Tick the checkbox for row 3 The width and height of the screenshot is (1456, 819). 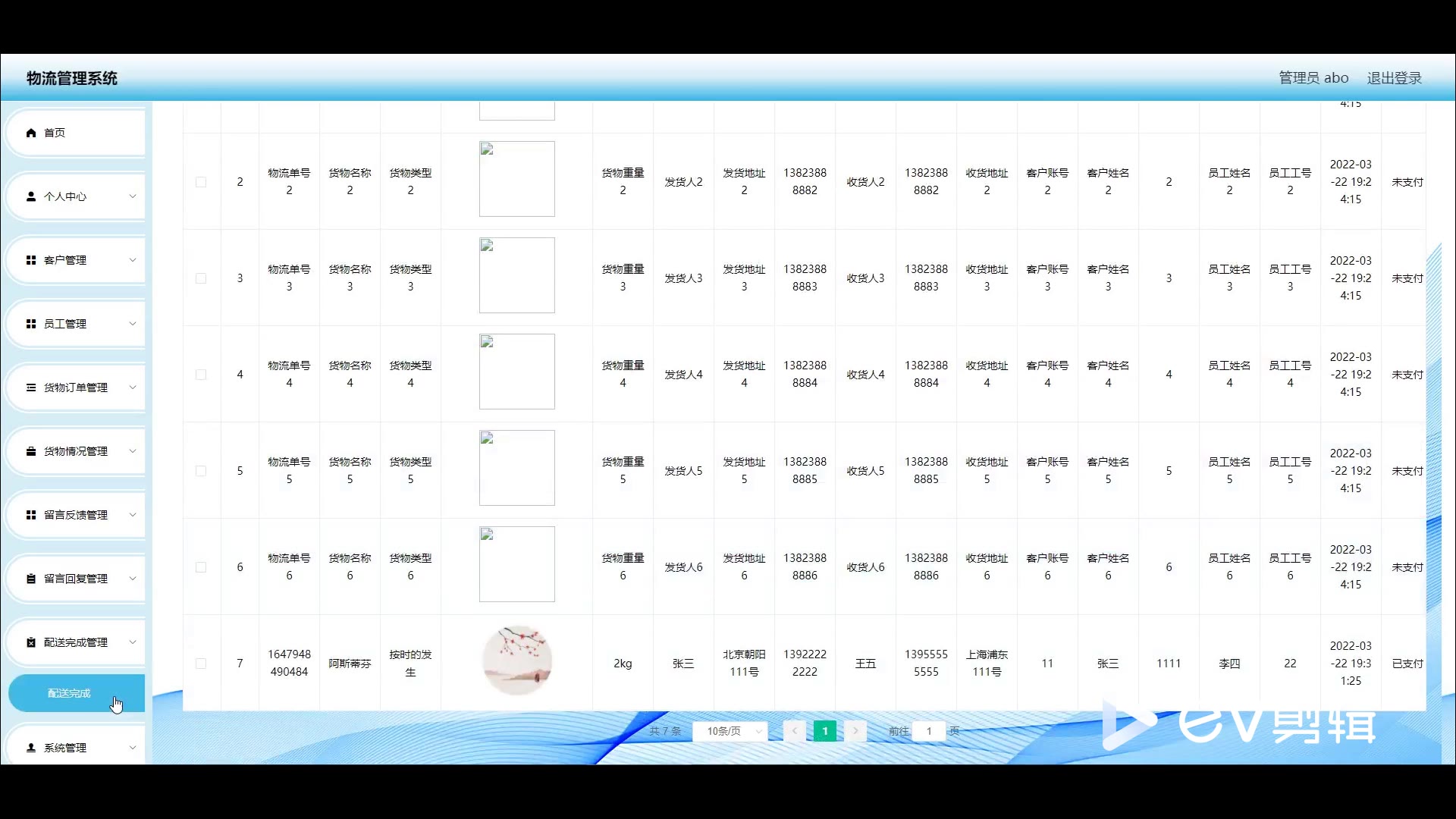[x=201, y=278]
